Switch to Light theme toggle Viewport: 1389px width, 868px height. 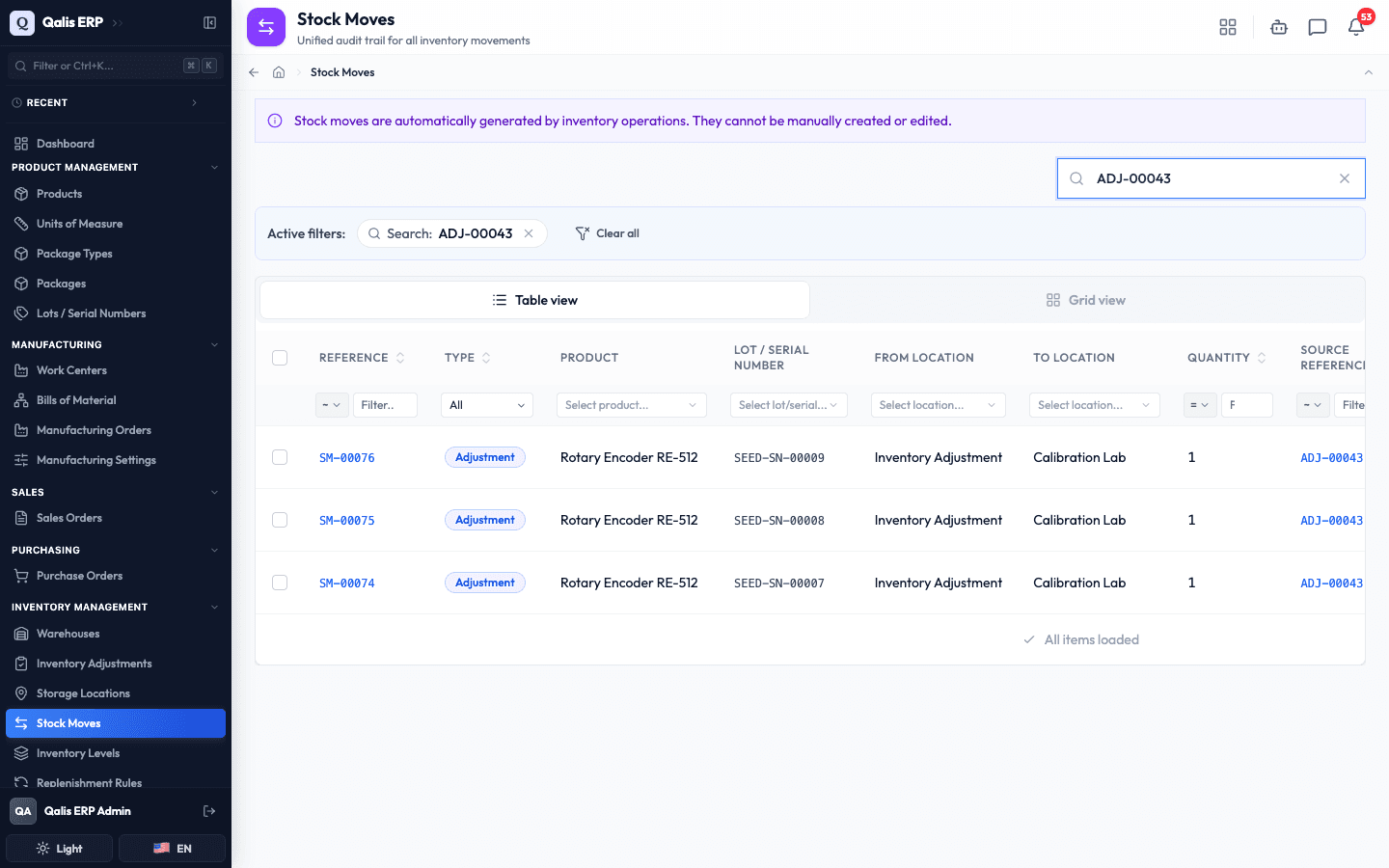pyautogui.click(x=60, y=849)
